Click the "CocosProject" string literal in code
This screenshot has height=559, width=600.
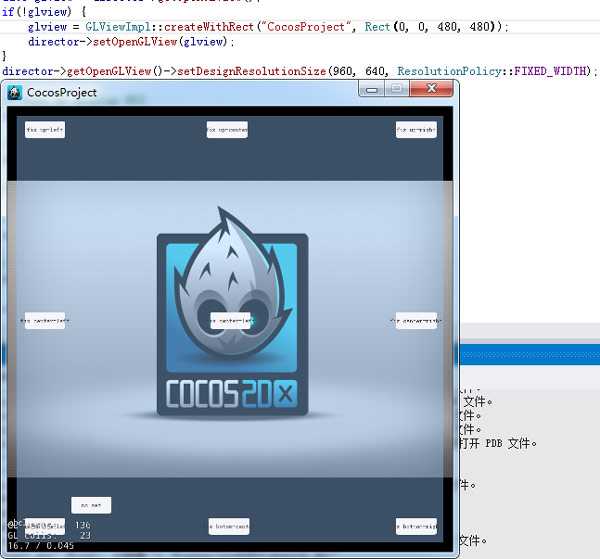point(306,27)
